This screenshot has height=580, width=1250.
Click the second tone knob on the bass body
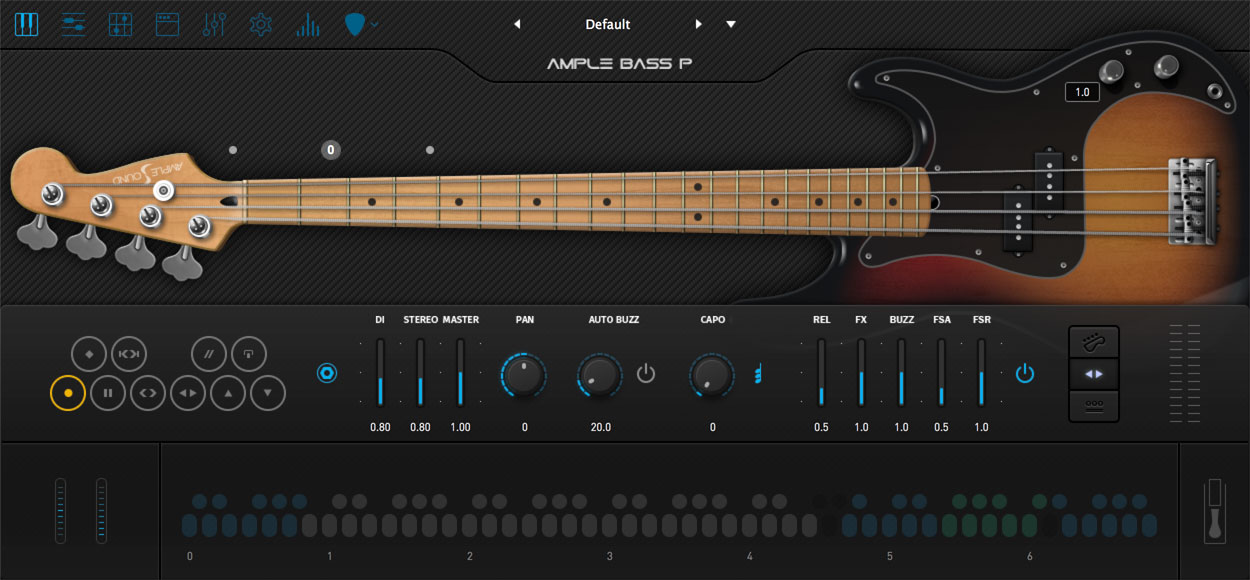point(1166,67)
